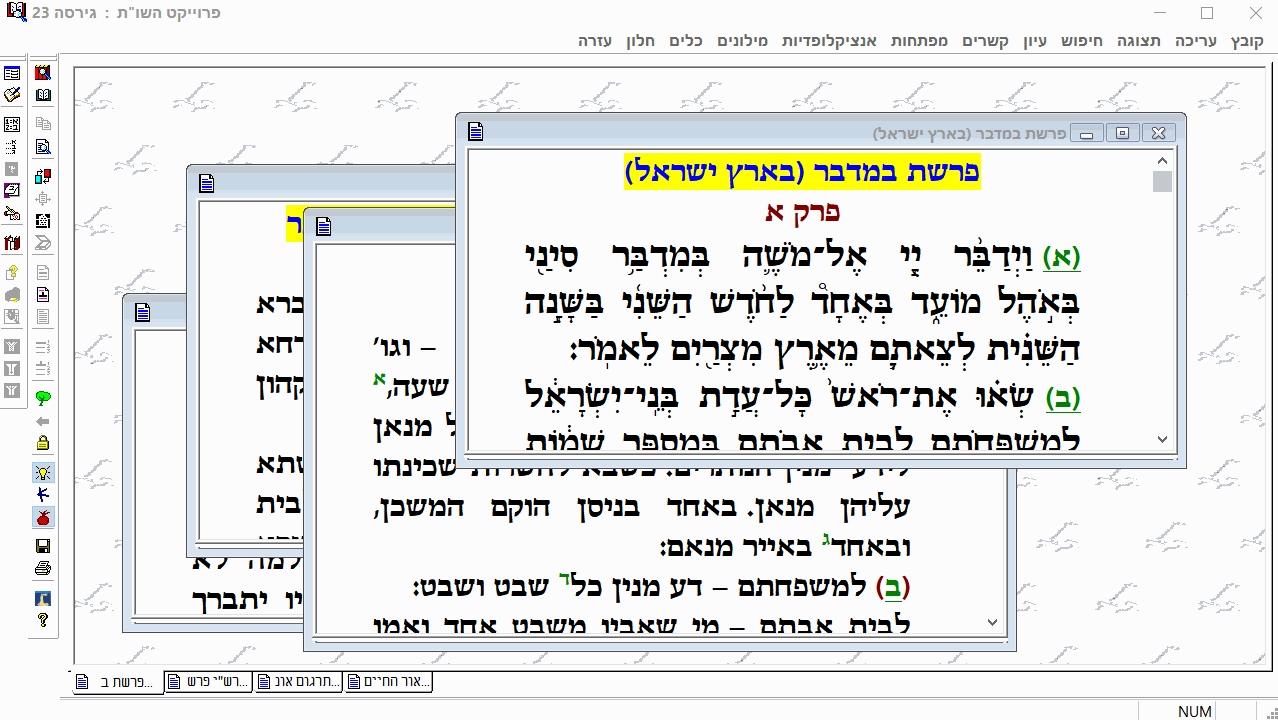This screenshot has width=1278, height=720.
Task: Open the קובץ menu
Action: point(1247,41)
